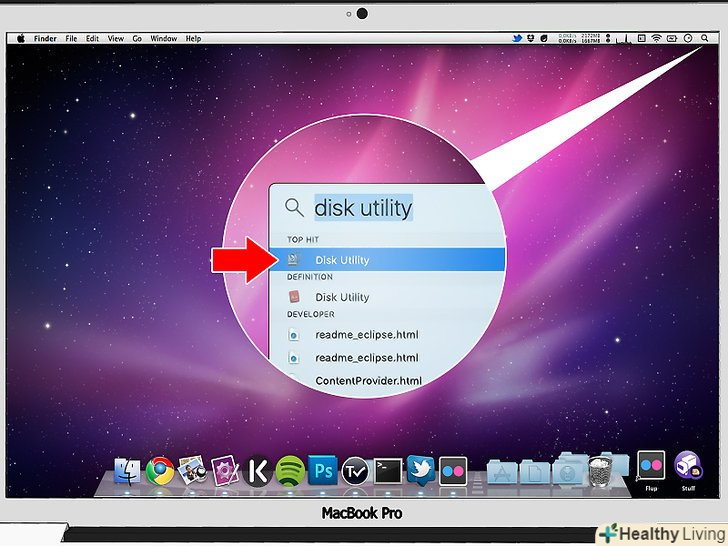Click dictionary icon beside definition result
Image resolution: width=728 pixels, height=546 pixels.
(294, 297)
